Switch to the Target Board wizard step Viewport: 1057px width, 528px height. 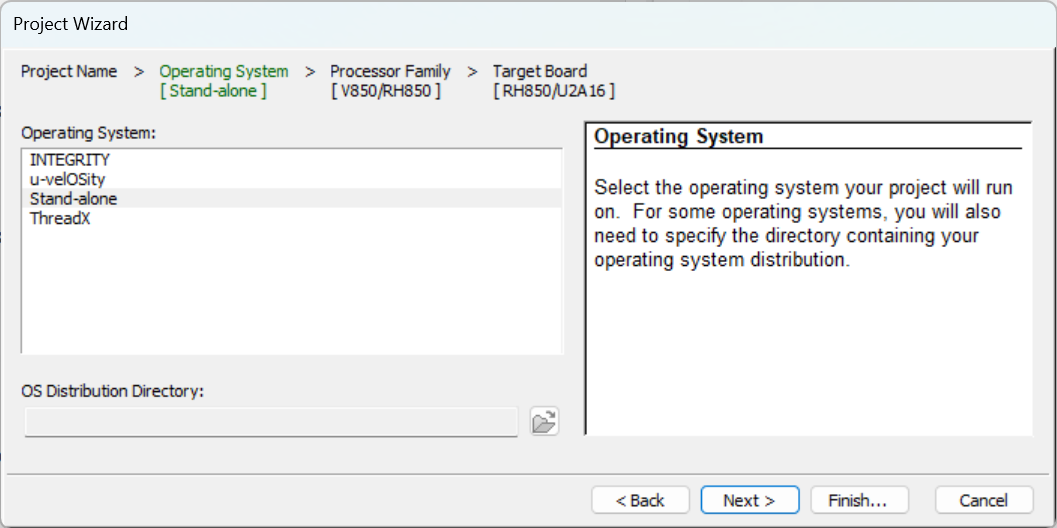(540, 72)
